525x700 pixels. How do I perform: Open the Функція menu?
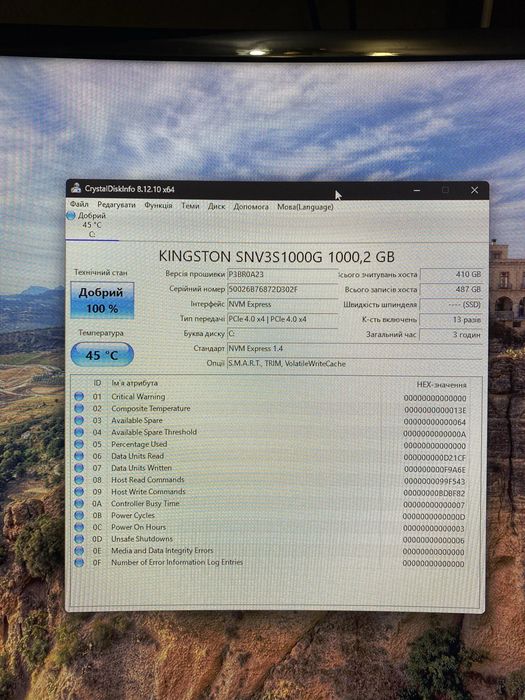coord(158,205)
